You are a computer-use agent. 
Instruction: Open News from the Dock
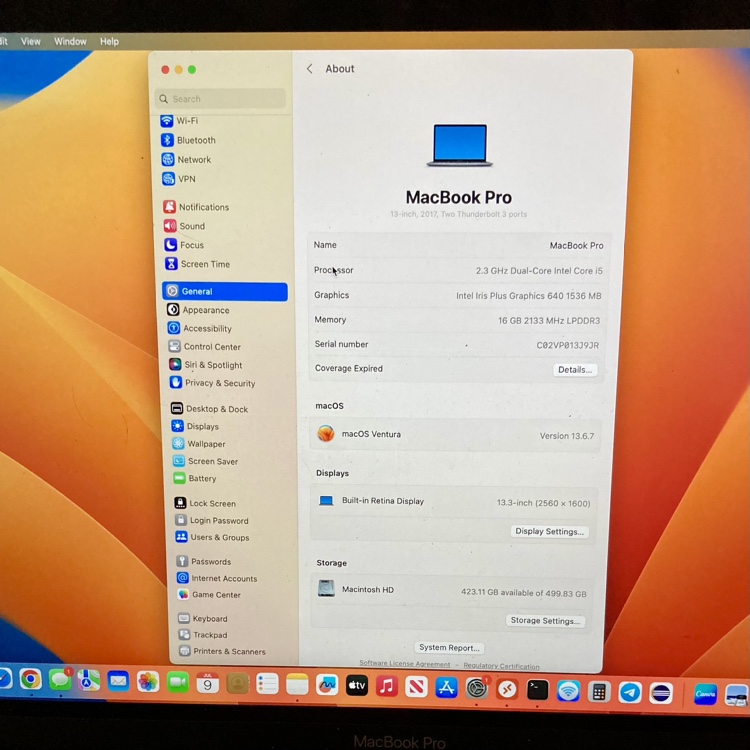(x=416, y=688)
